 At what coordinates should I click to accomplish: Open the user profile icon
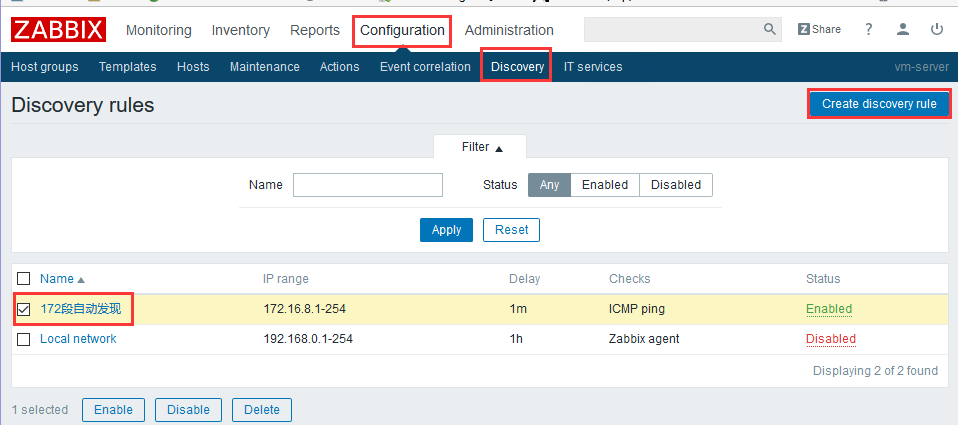(x=903, y=29)
